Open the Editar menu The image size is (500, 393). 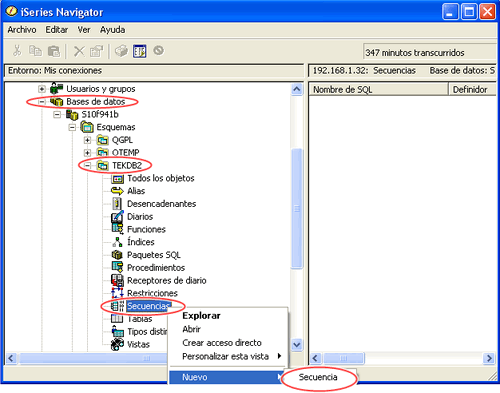pos(57,30)
